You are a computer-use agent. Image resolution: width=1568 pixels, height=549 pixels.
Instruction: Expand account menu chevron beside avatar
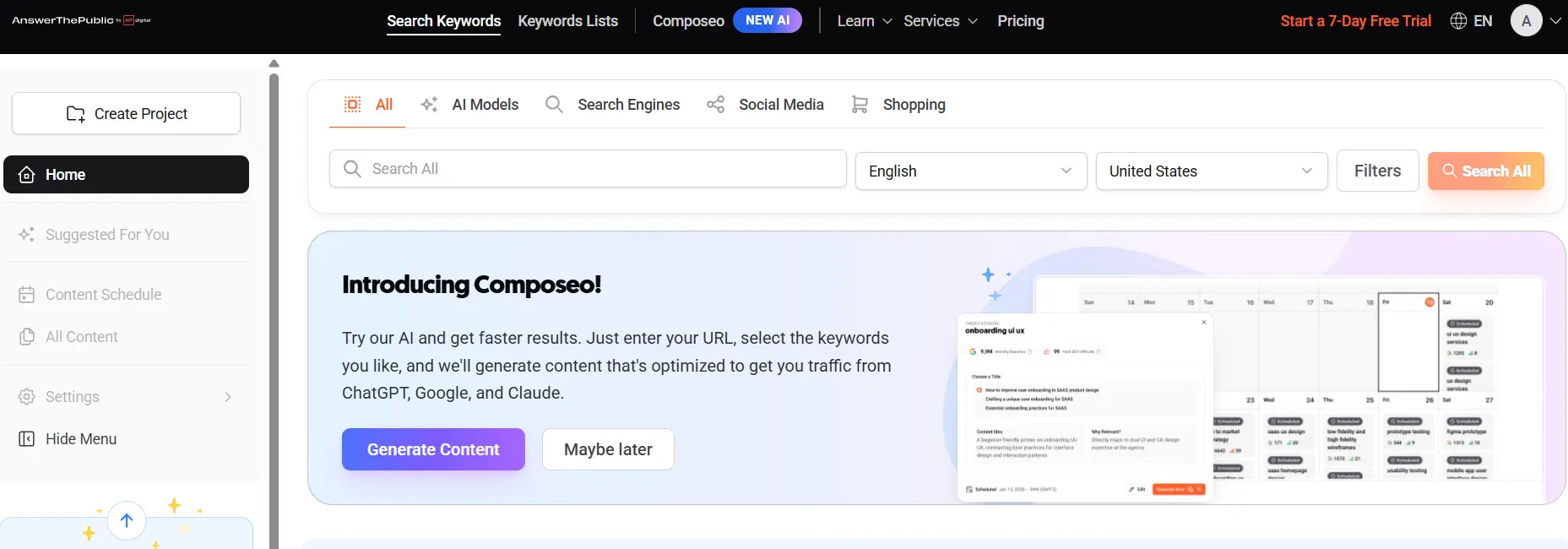[1555, 21]
